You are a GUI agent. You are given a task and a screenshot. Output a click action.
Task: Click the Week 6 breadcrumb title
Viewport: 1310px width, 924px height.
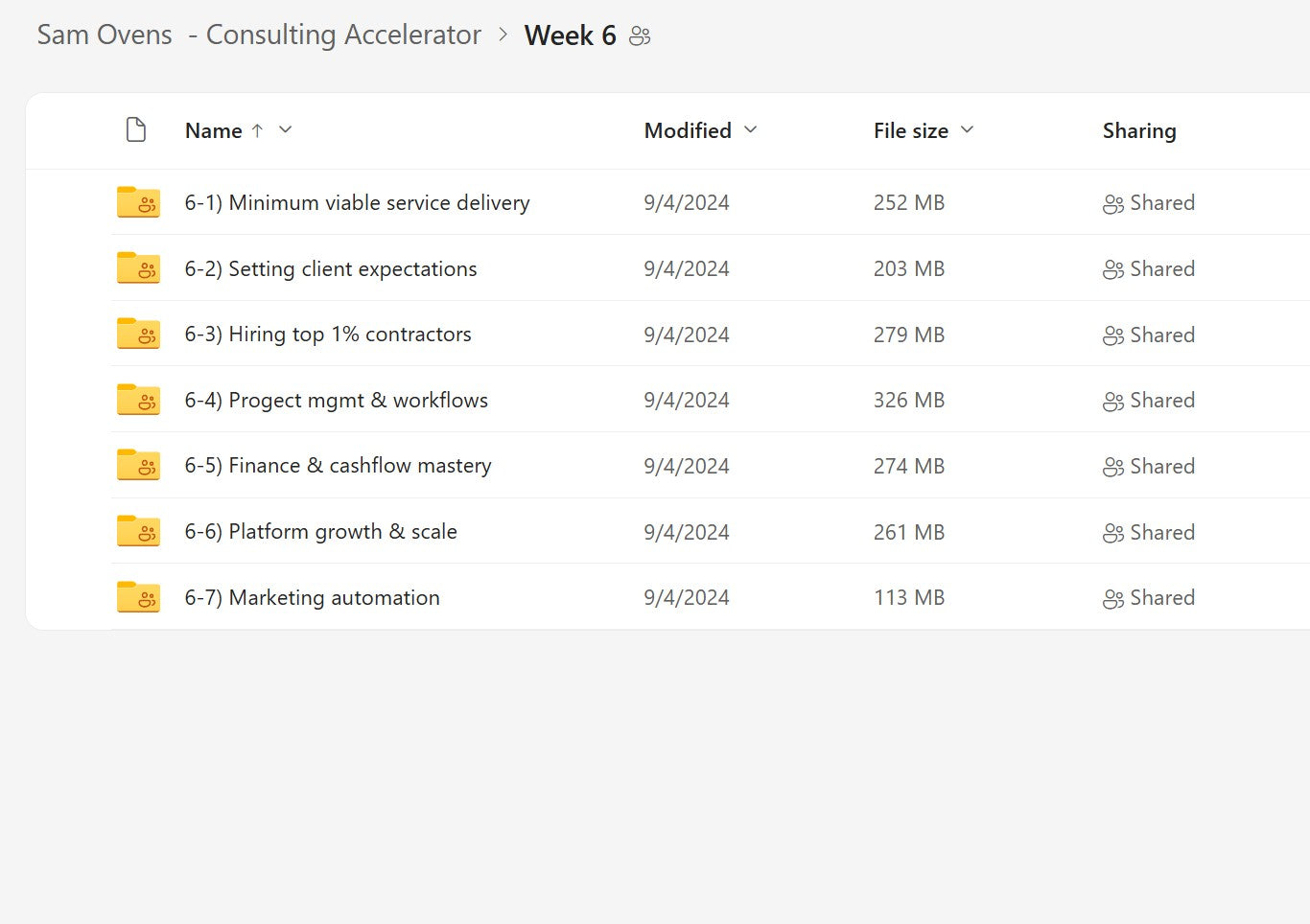click(x=571, y=35)
